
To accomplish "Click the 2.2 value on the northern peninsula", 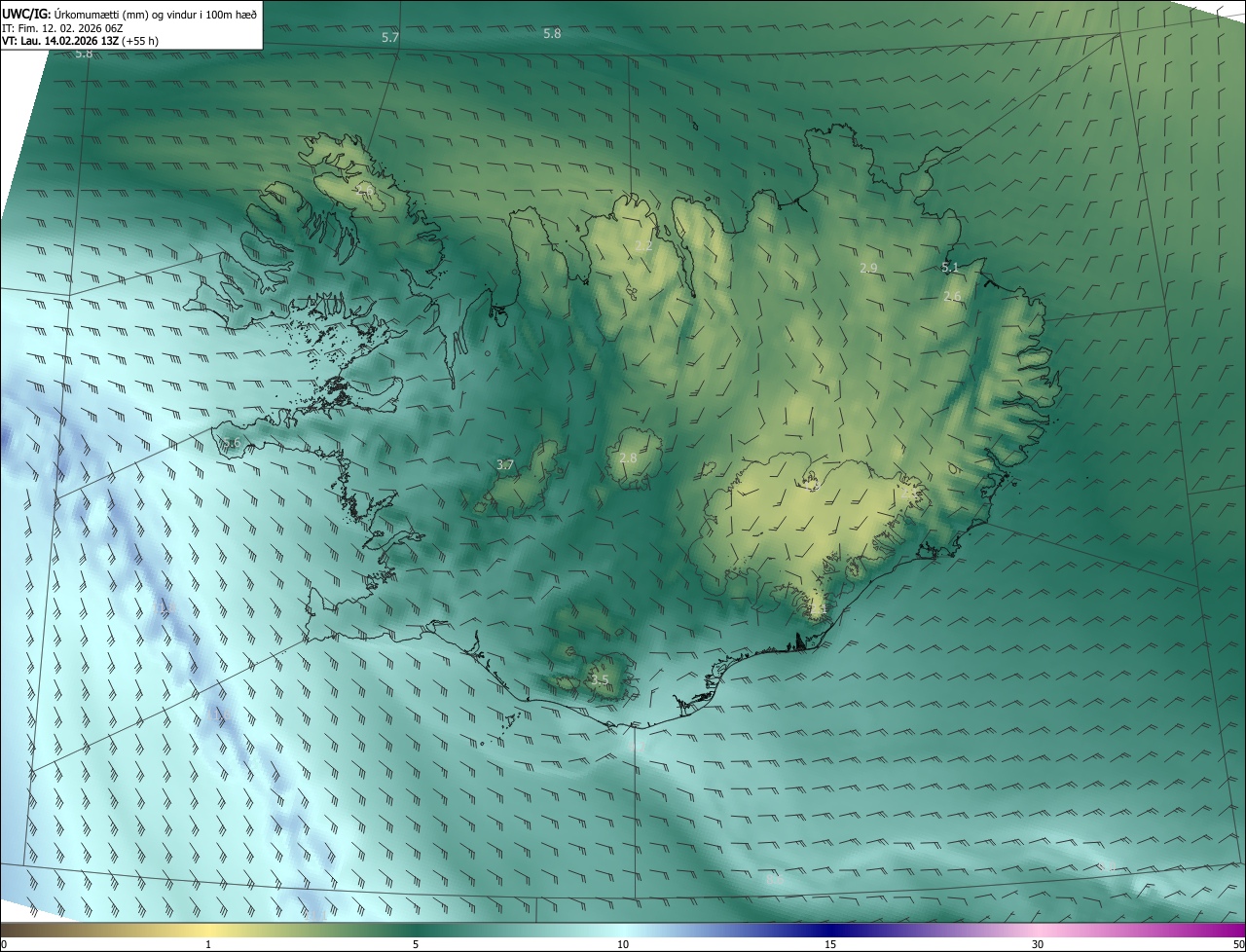I will 643,245.
